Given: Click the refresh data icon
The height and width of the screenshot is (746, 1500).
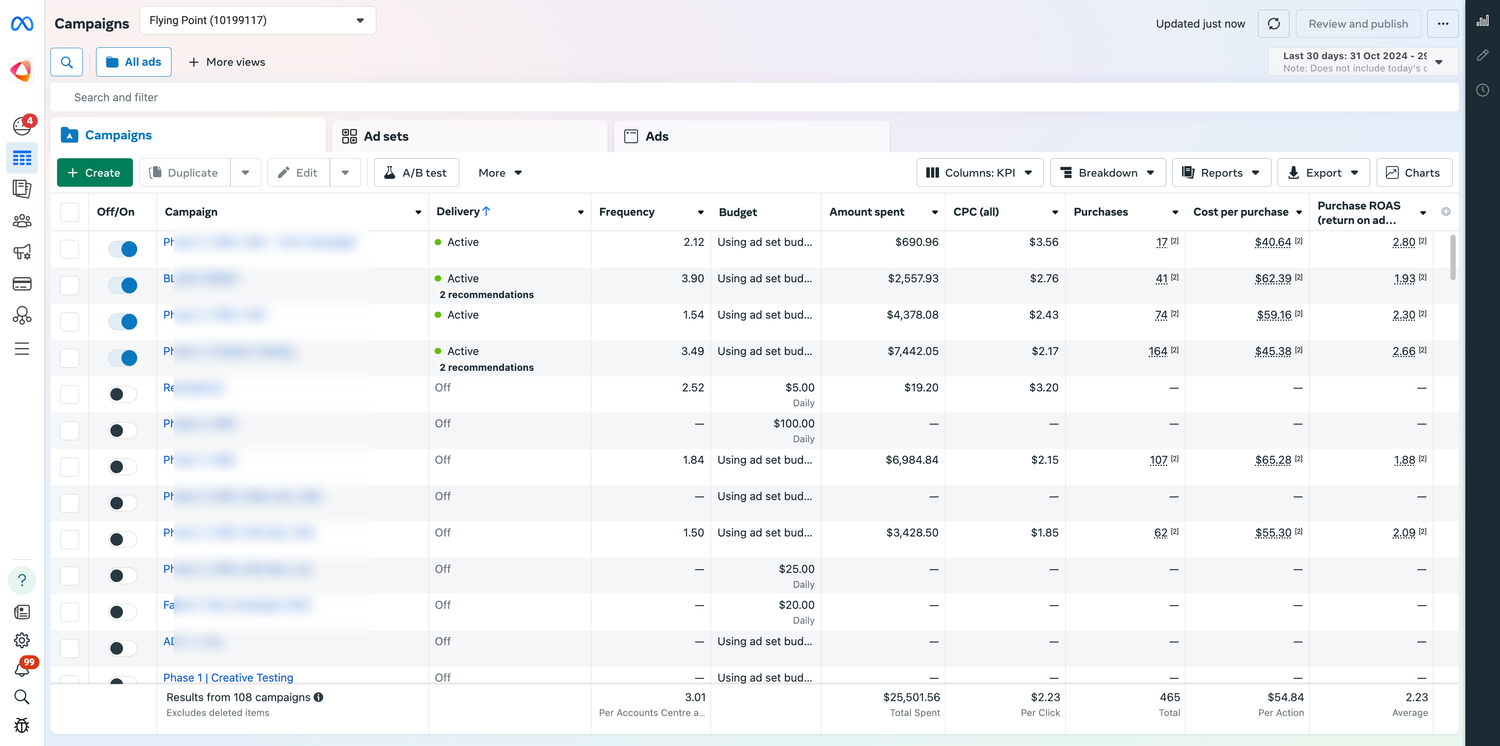Looking at the screenshot, I should pyautogui.click(x=1273, y=24).
